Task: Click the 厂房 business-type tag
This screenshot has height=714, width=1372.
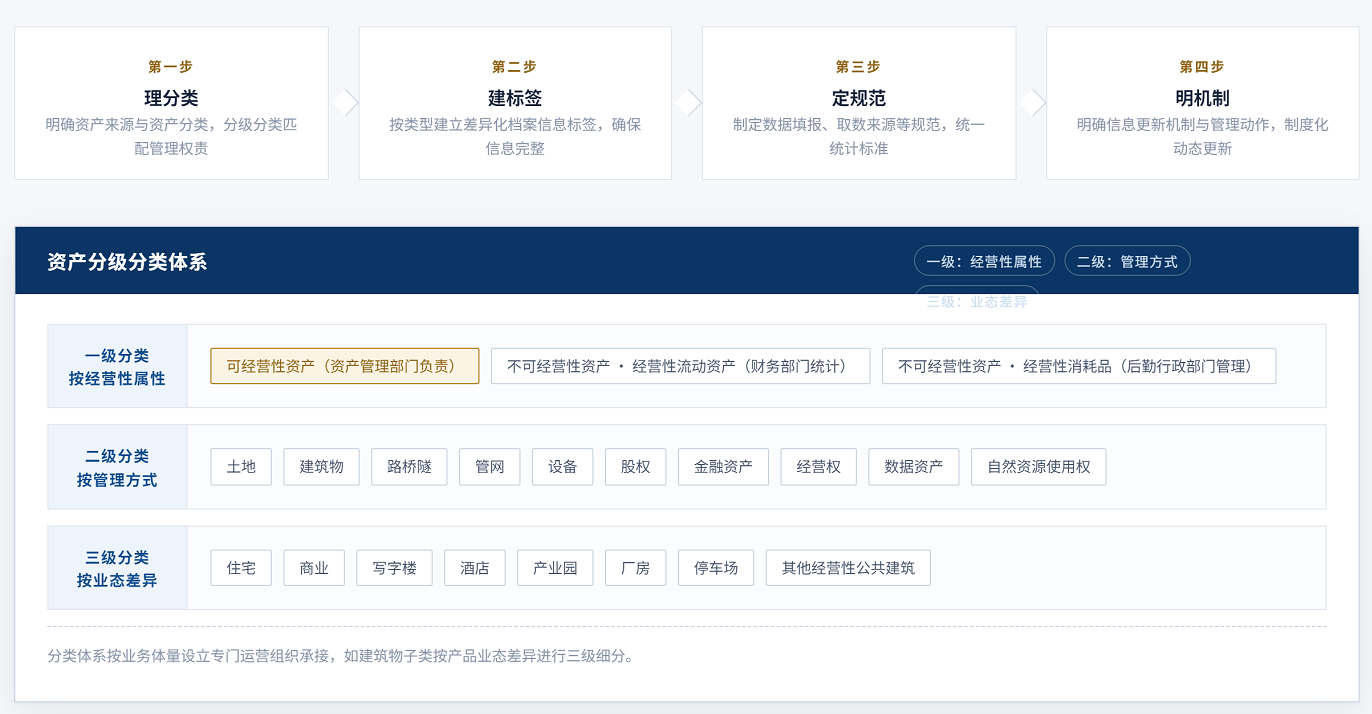Action: click(636, 568)
